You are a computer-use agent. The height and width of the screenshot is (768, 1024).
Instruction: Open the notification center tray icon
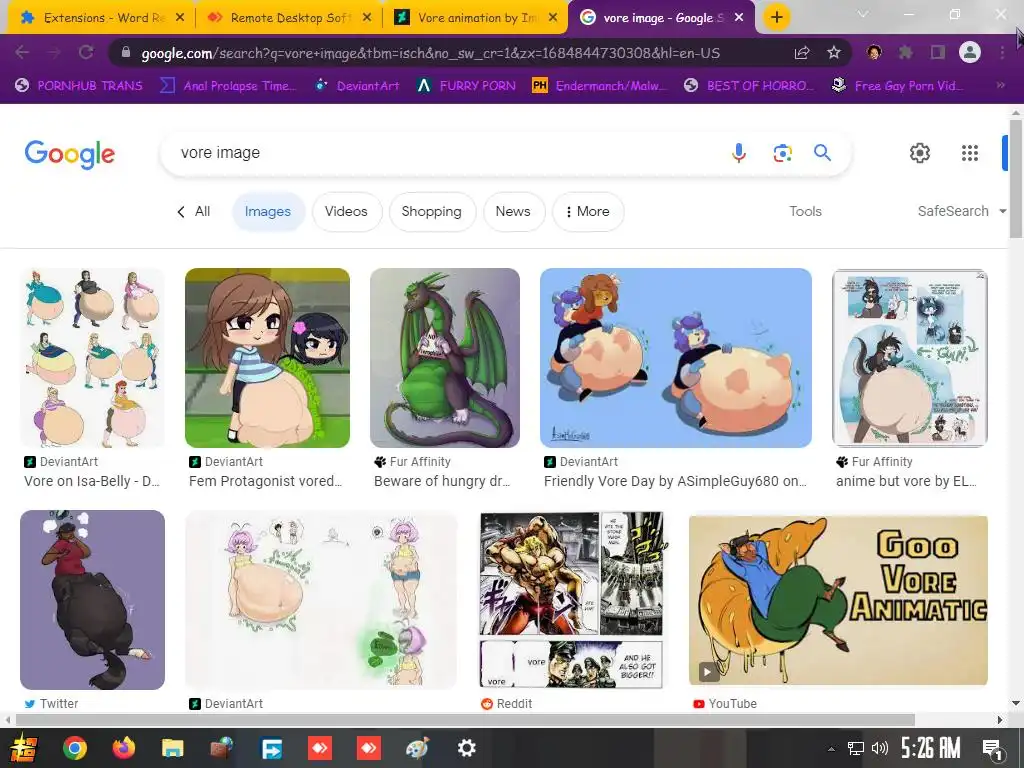tap(992, 749)
